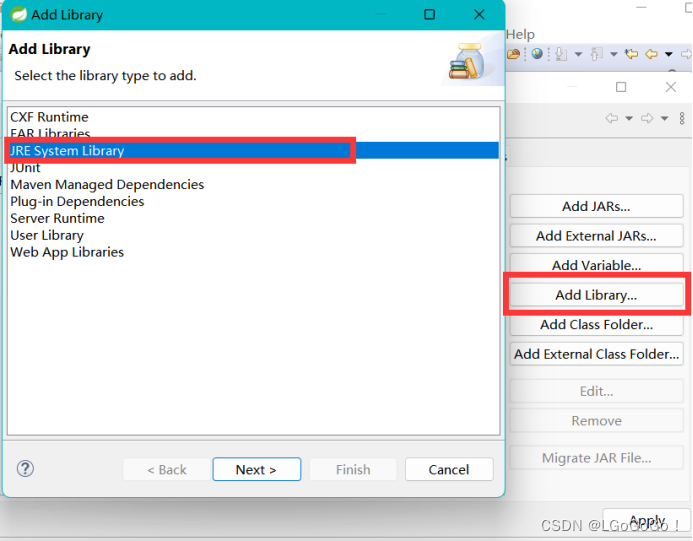
Task: Open the Back history dropdown in main toolbar
Action: coord(669,54)
